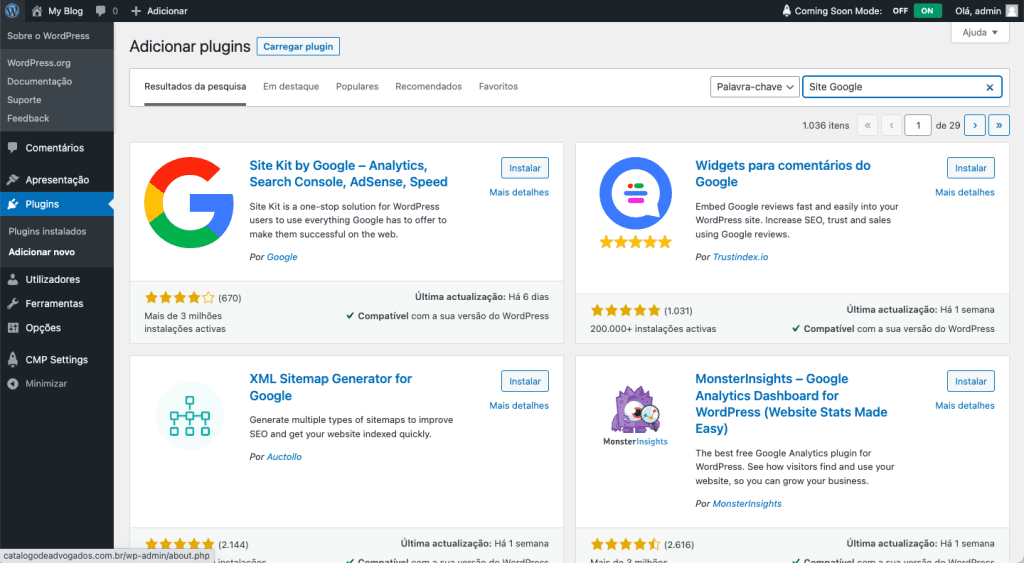Viewport: 1024px width, 563px height.
Task: Open author link MonsterInsights
Action: click(x=747, y=504)
